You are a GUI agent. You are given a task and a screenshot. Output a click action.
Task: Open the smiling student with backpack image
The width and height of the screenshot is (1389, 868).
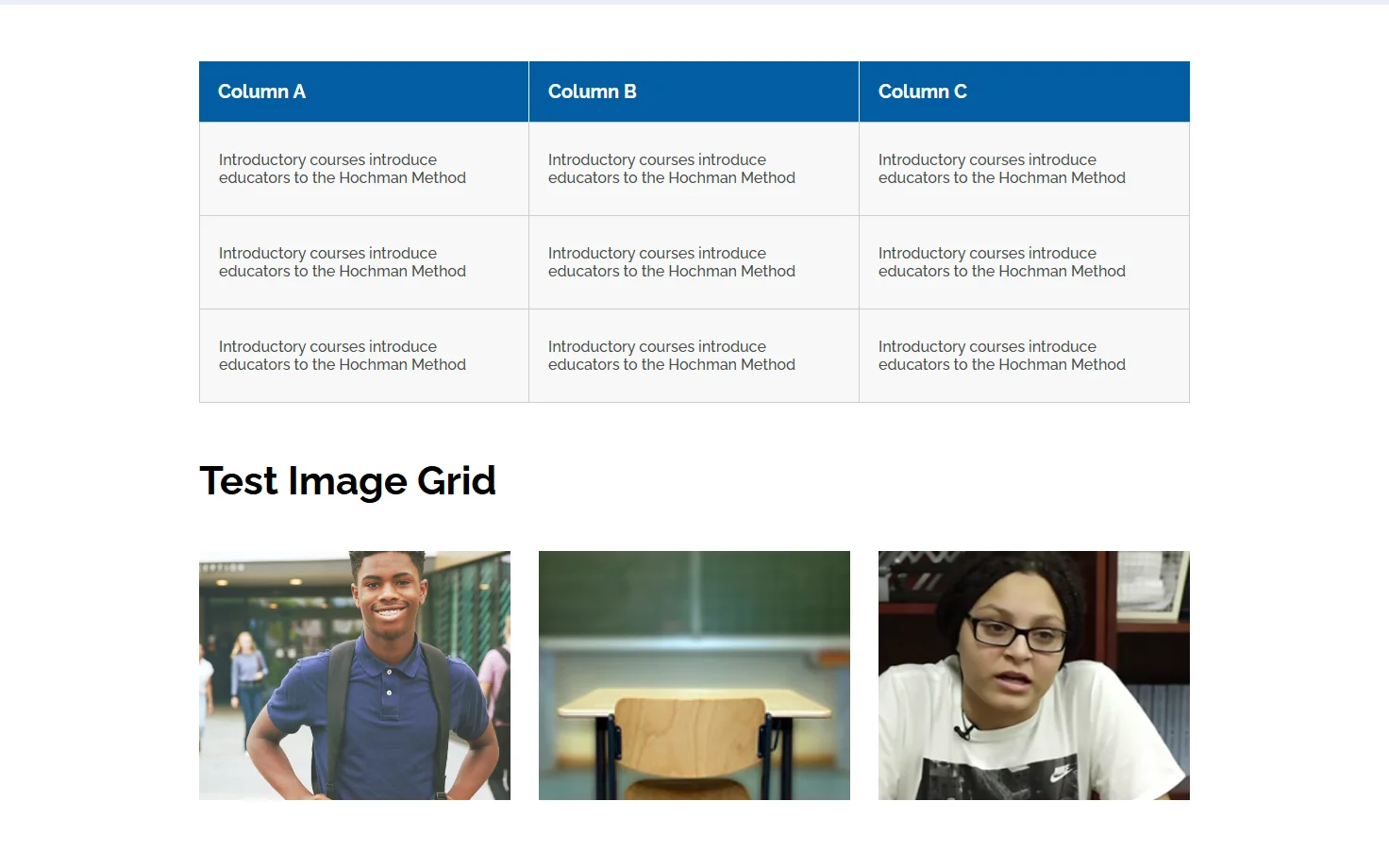coord(355,676)
